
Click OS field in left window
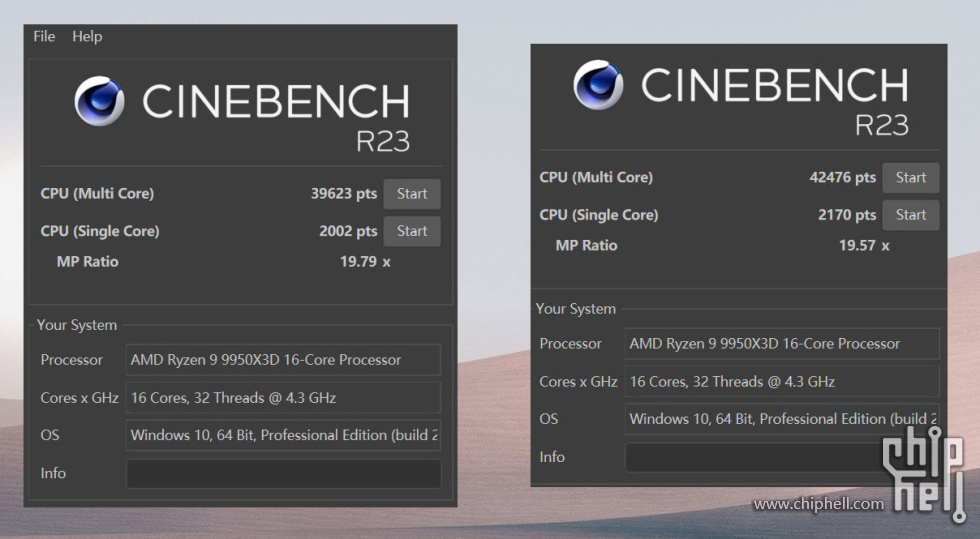(284, 435)
